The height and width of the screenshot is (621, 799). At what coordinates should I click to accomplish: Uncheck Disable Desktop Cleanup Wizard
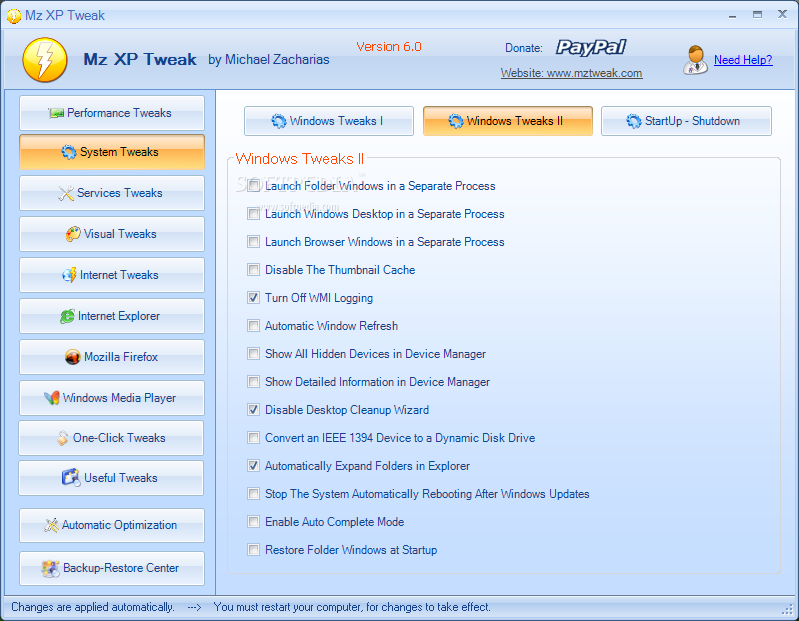(253, 410)
